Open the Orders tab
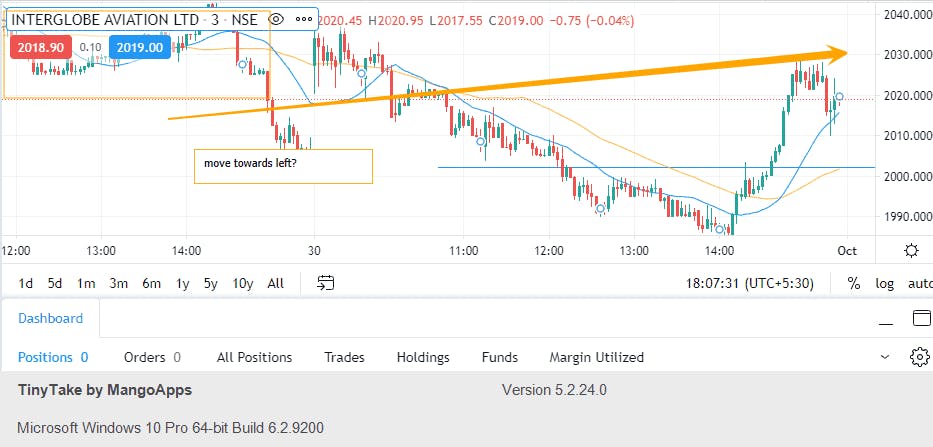Screen dimensions: 933x447 click(x=152, y=357)
